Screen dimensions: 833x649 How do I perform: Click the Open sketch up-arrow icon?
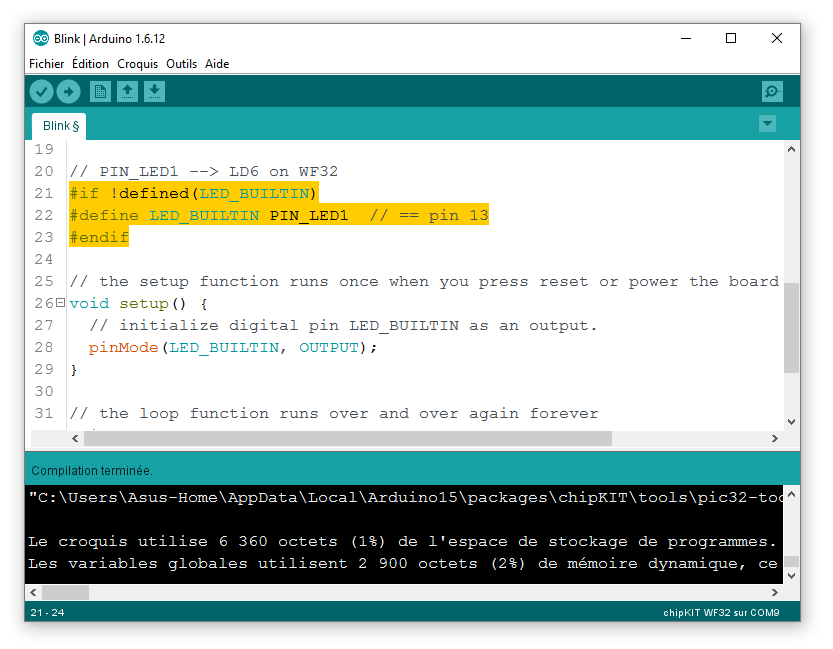pyautogui.click(x=127, y=92)
